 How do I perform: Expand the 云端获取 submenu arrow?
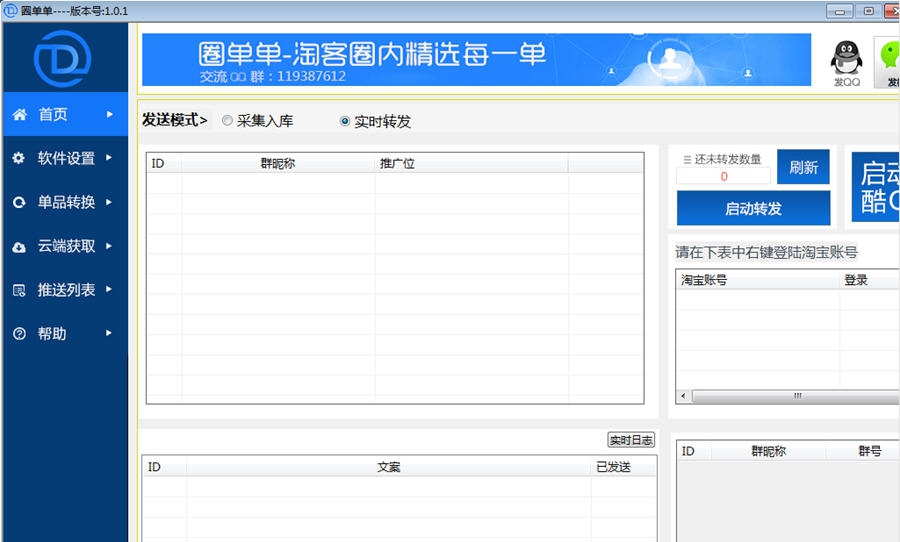click(x=109, y=246)
